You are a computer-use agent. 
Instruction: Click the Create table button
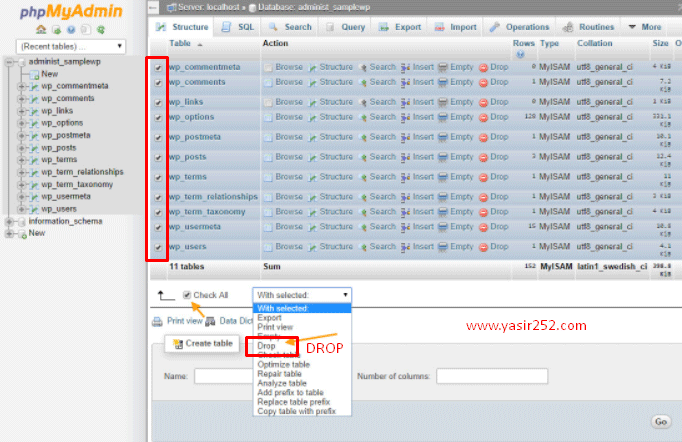pyautogui.click(x=202, y=344)
